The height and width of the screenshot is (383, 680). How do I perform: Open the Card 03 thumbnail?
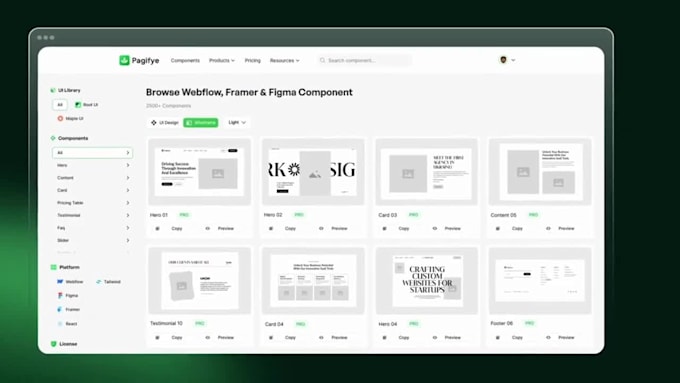click(427, 172)
